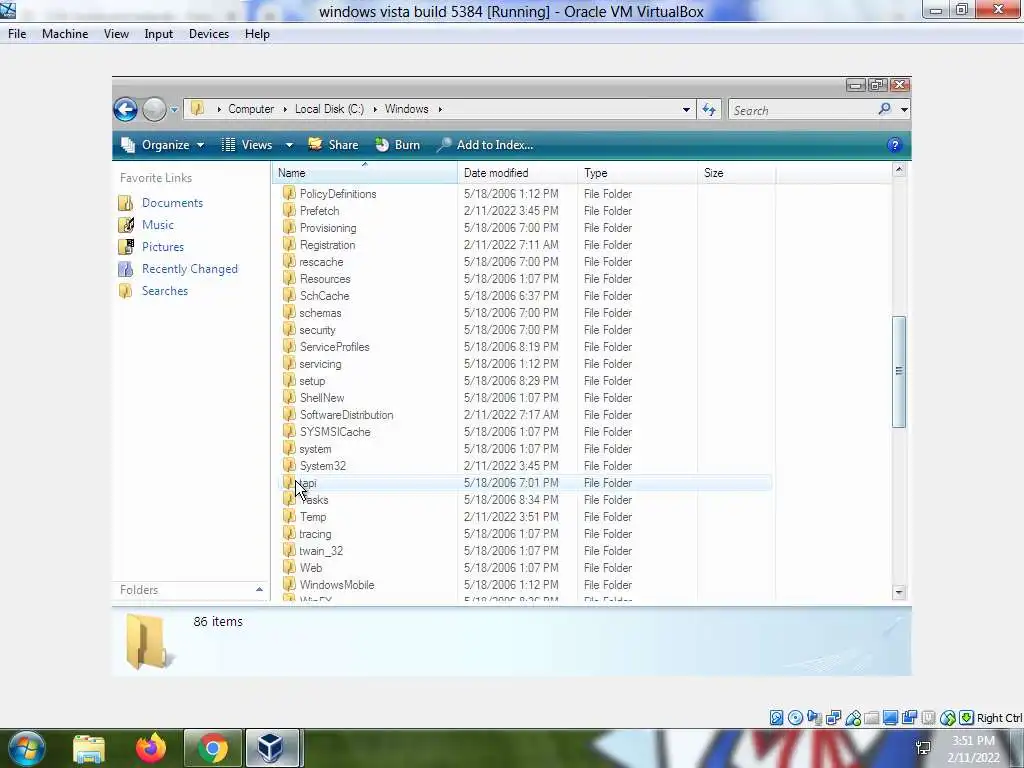Select the Resources folder icon

(289, 278)
